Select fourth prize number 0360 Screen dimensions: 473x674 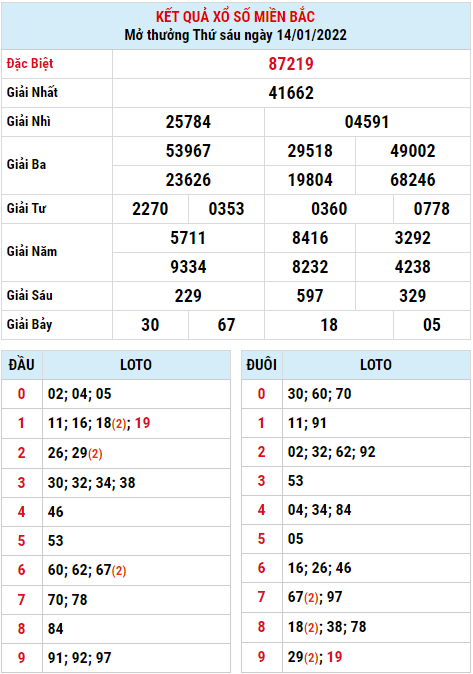pos(329,209)
